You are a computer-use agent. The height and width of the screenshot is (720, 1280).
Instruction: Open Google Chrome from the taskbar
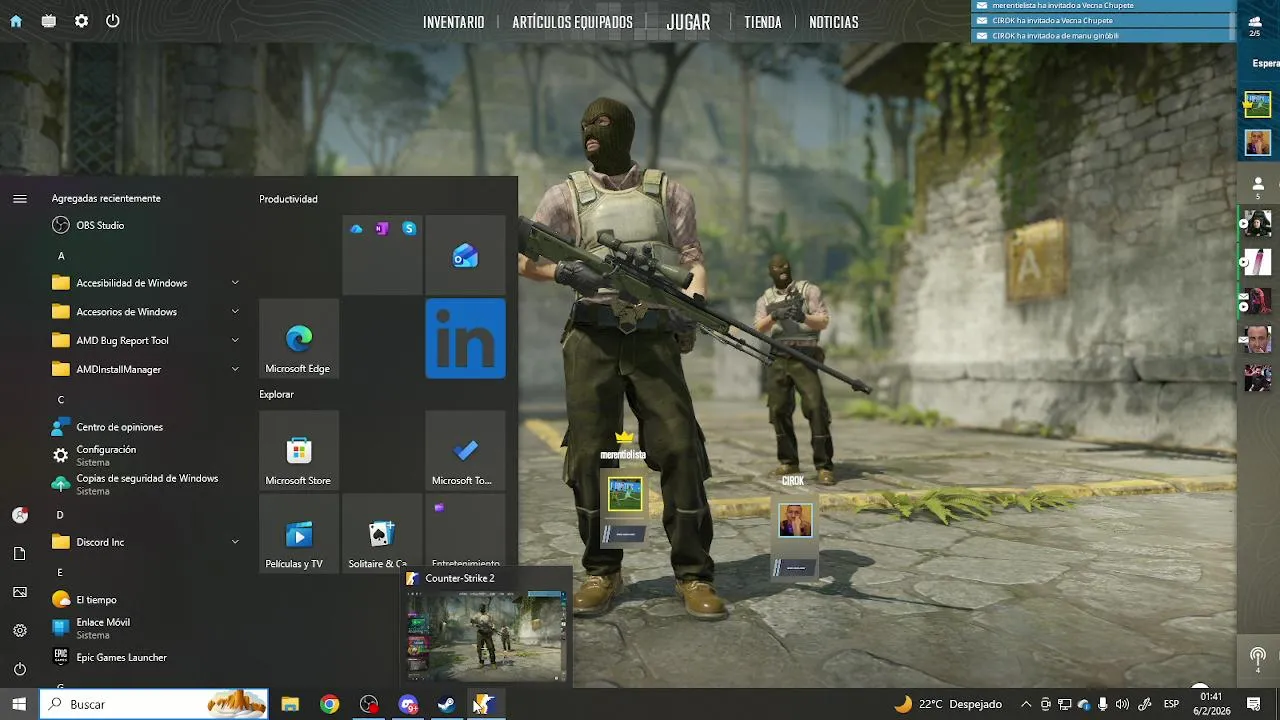(x=329, y=704)
